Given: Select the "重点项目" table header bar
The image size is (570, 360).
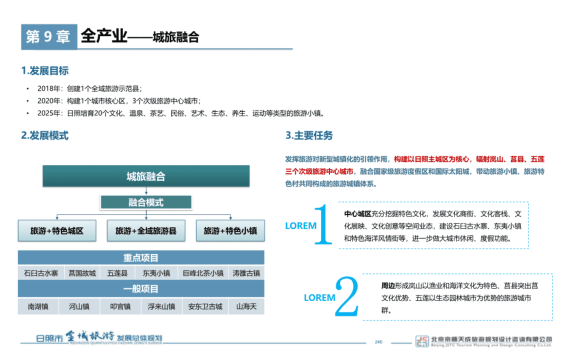Looking at the screenshot, I should point(141,258).
